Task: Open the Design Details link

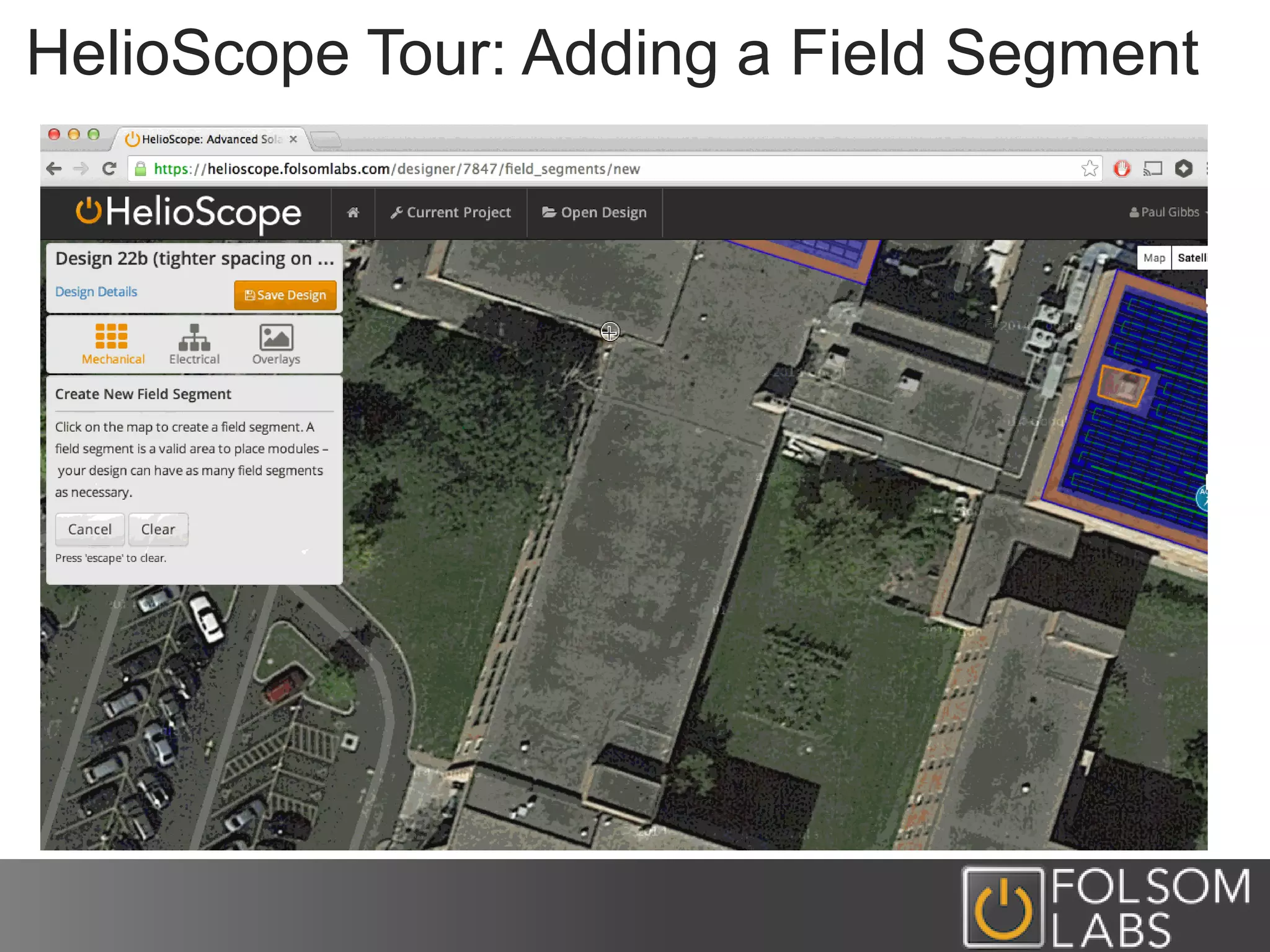Action: click(x=96, y=292)
